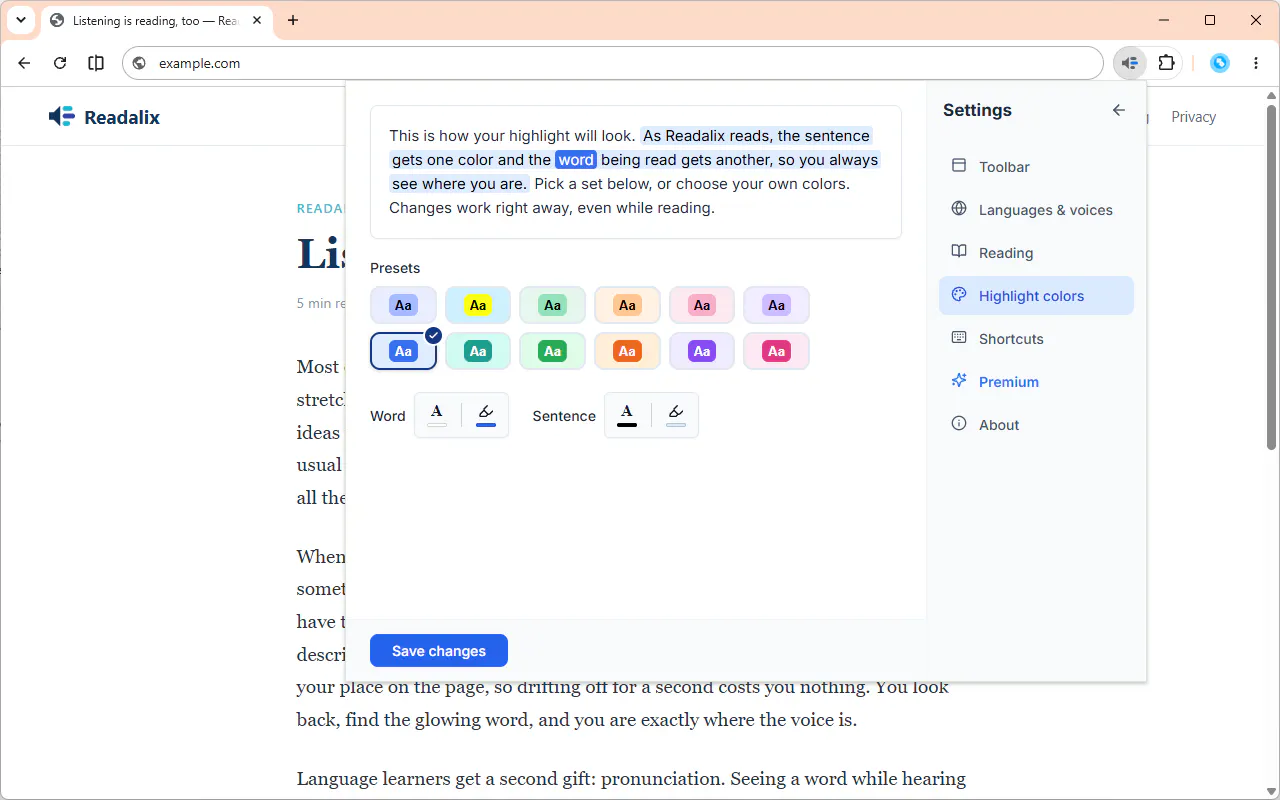1280x800 pixels.
Task: Minimize the browser window
Action: click(1164, 20)
